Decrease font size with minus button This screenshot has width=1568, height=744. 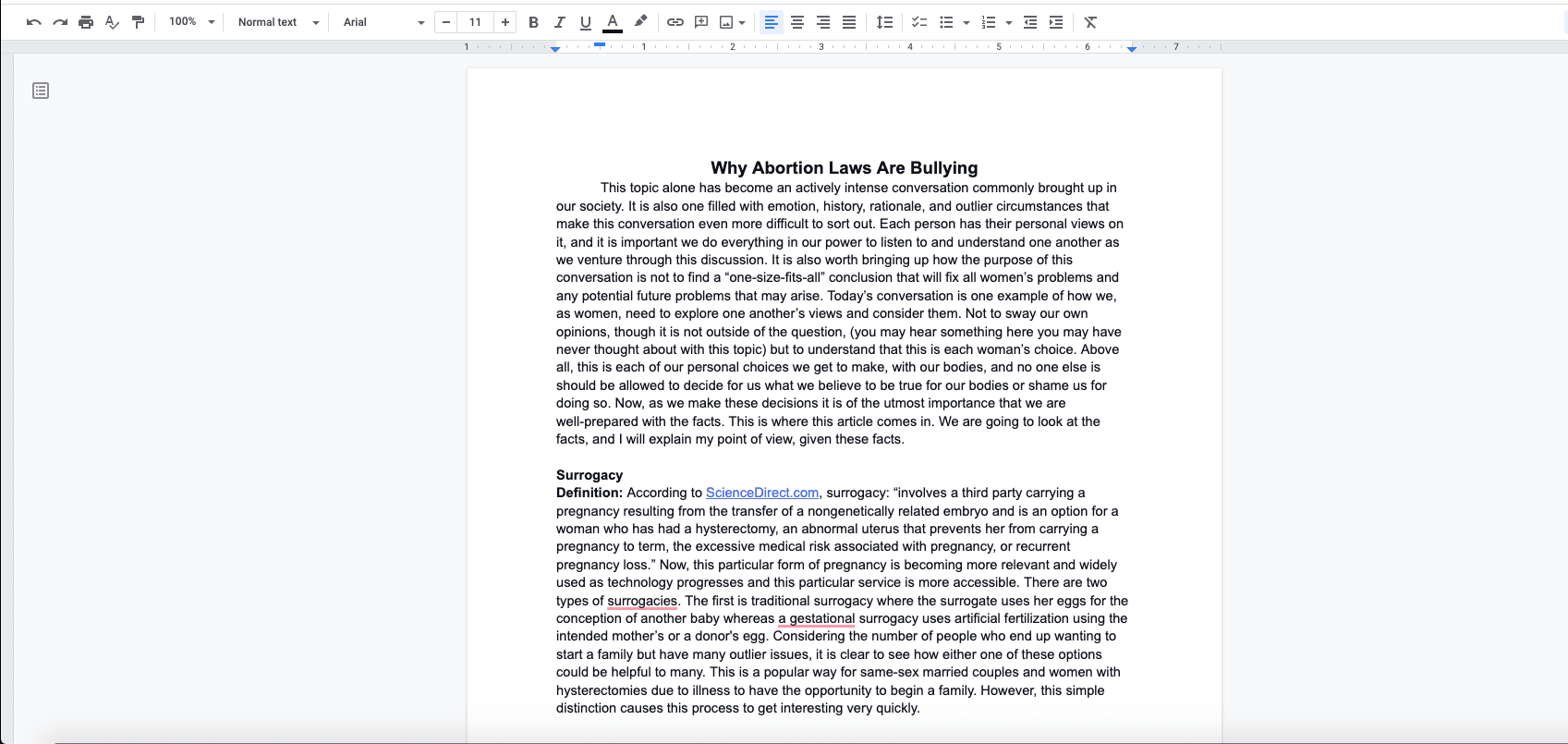point(446,22)
